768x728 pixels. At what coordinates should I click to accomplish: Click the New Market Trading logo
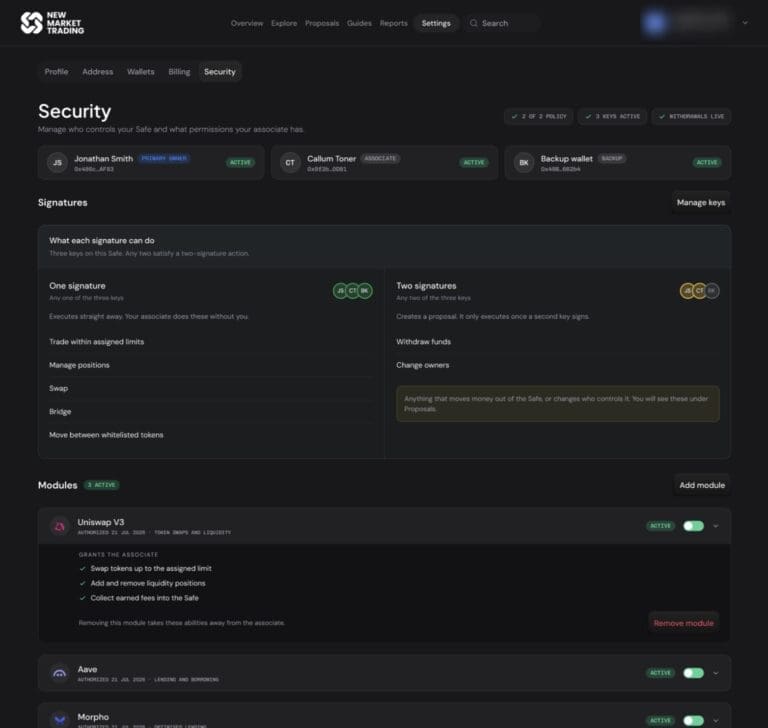(x=52, y=23)
